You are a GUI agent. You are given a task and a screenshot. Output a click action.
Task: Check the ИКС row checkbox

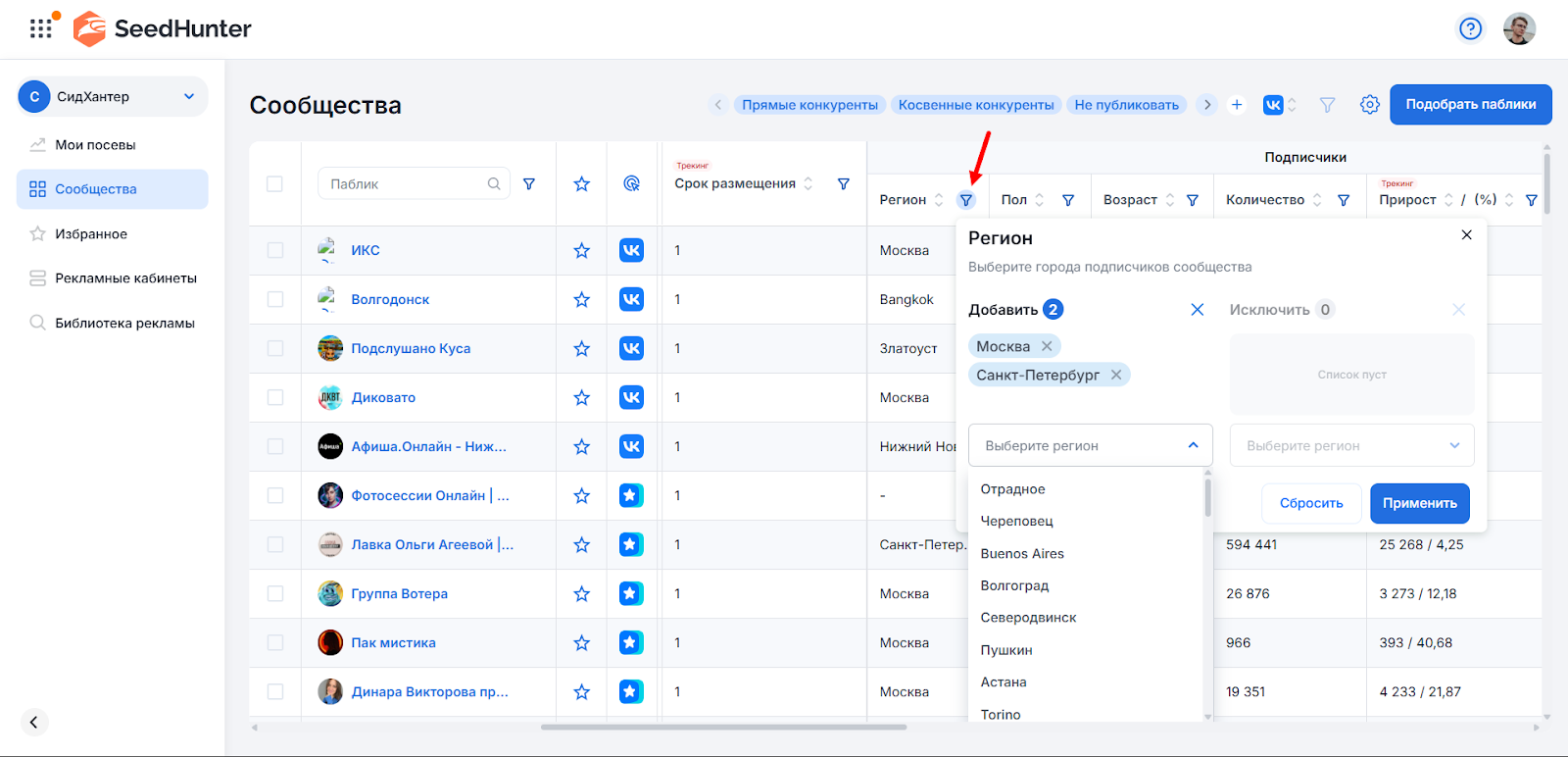point(275,251)
